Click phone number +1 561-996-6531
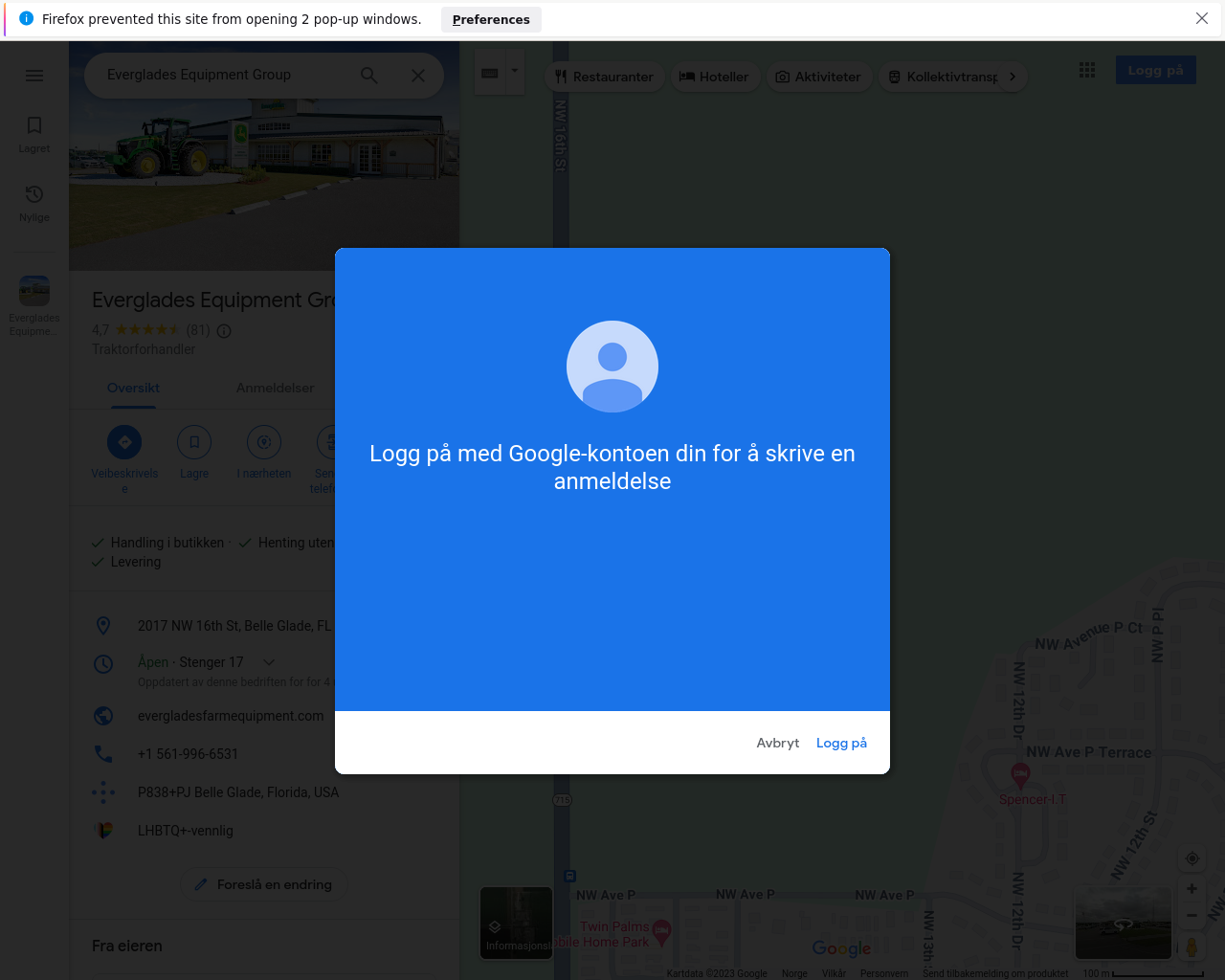Screen dimensions: 1225x980 (x=188, y=754)
